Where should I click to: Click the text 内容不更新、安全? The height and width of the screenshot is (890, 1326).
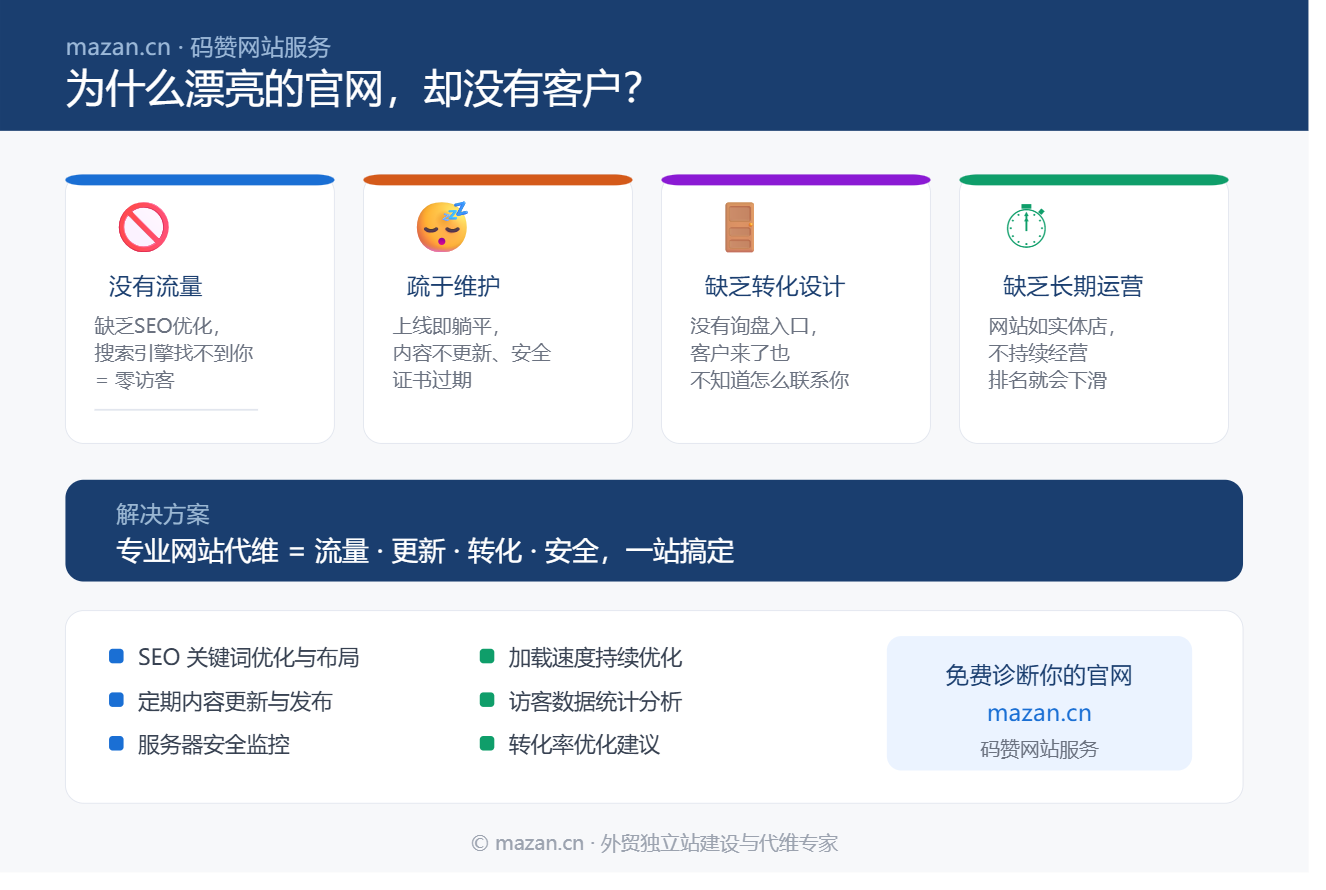coord(472,353)
